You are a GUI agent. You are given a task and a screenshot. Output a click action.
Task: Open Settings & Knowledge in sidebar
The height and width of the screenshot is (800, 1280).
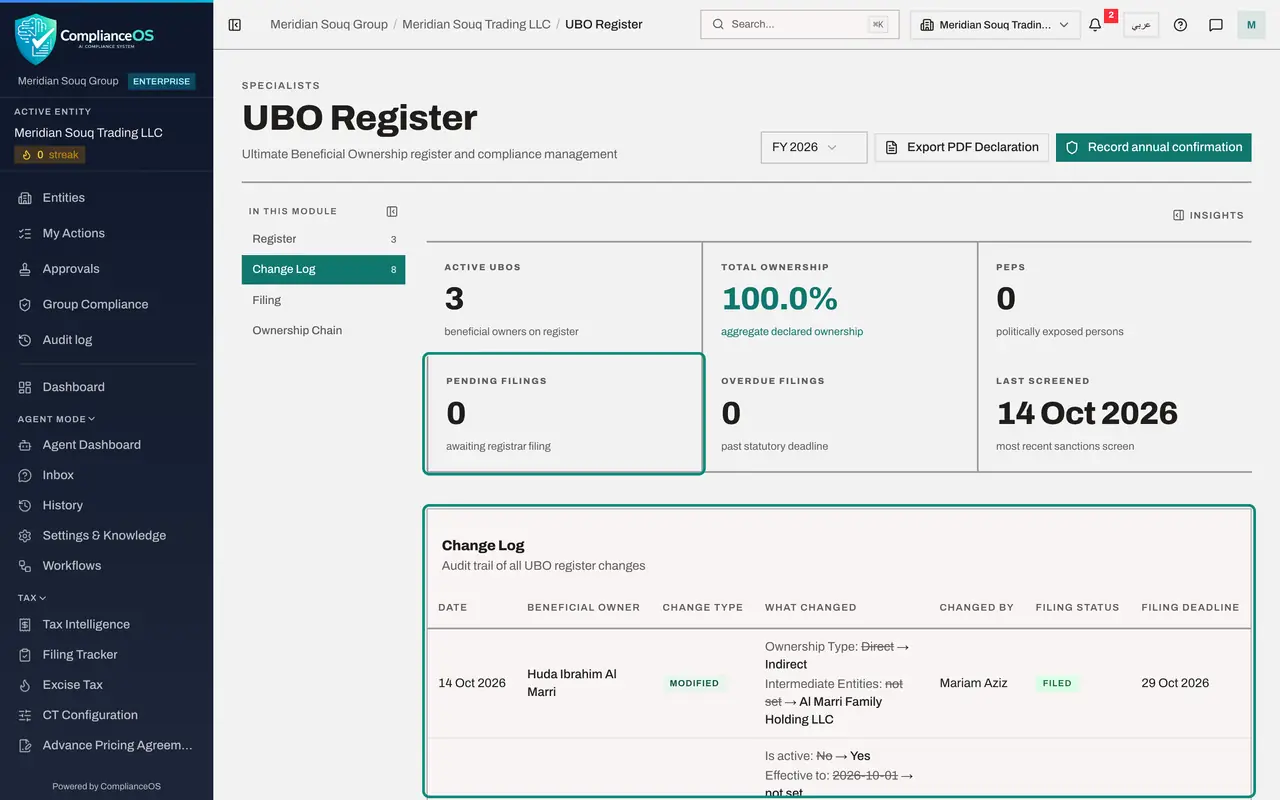106,536
